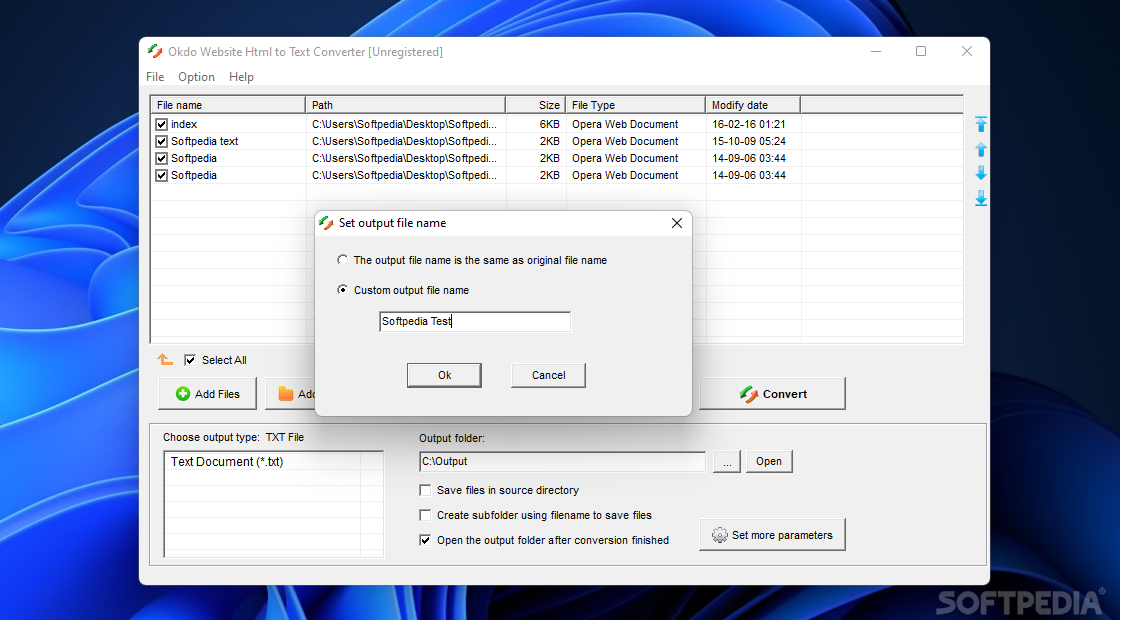
Task: Maximize the Okdo converter window
Action: click(921, 51)
